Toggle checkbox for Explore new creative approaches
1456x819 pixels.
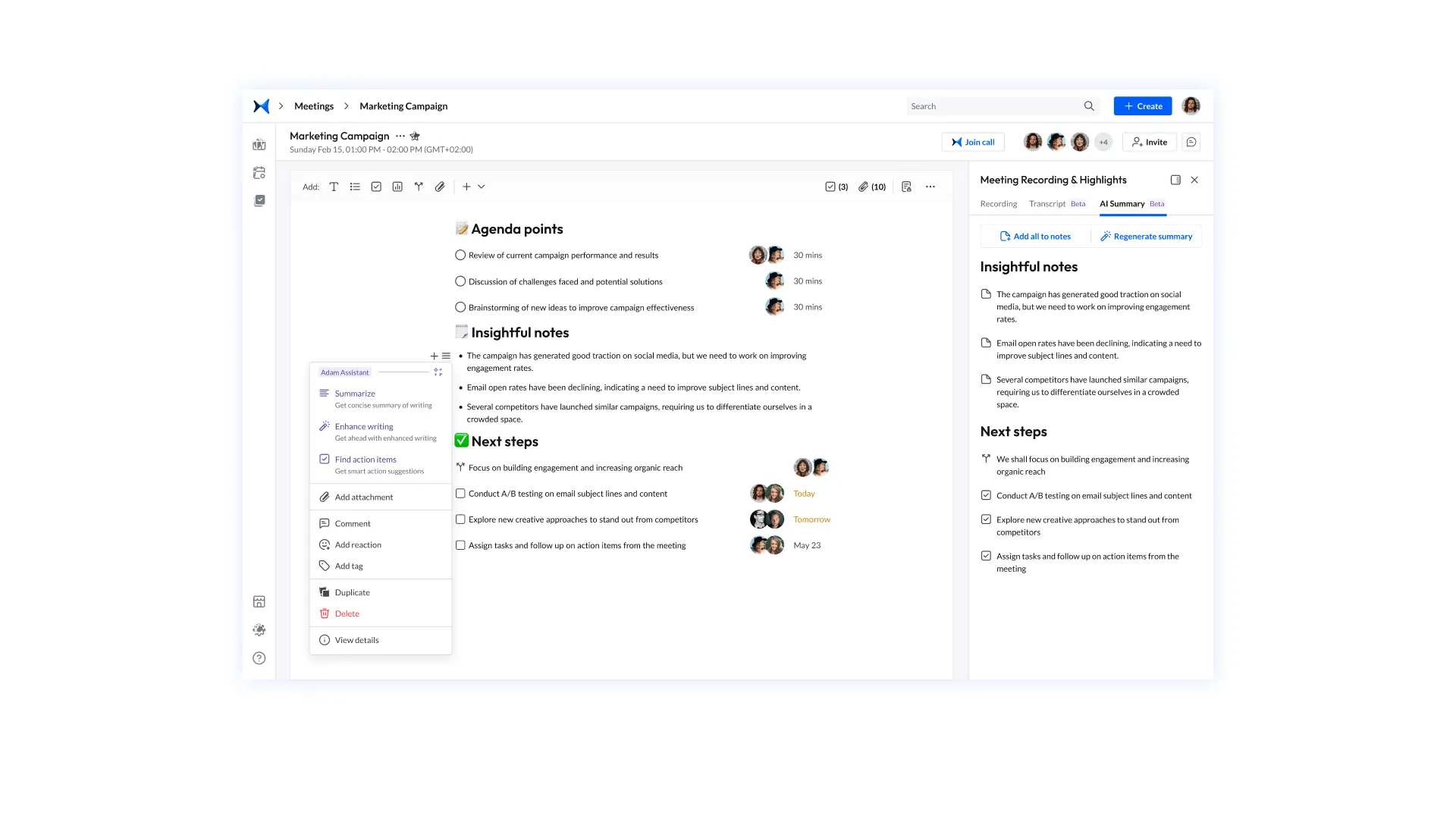point(461,519)
